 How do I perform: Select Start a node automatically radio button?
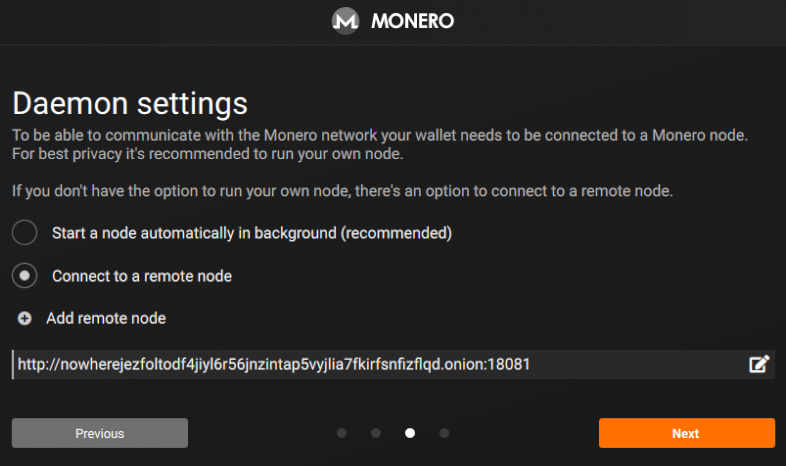(25, 232)
